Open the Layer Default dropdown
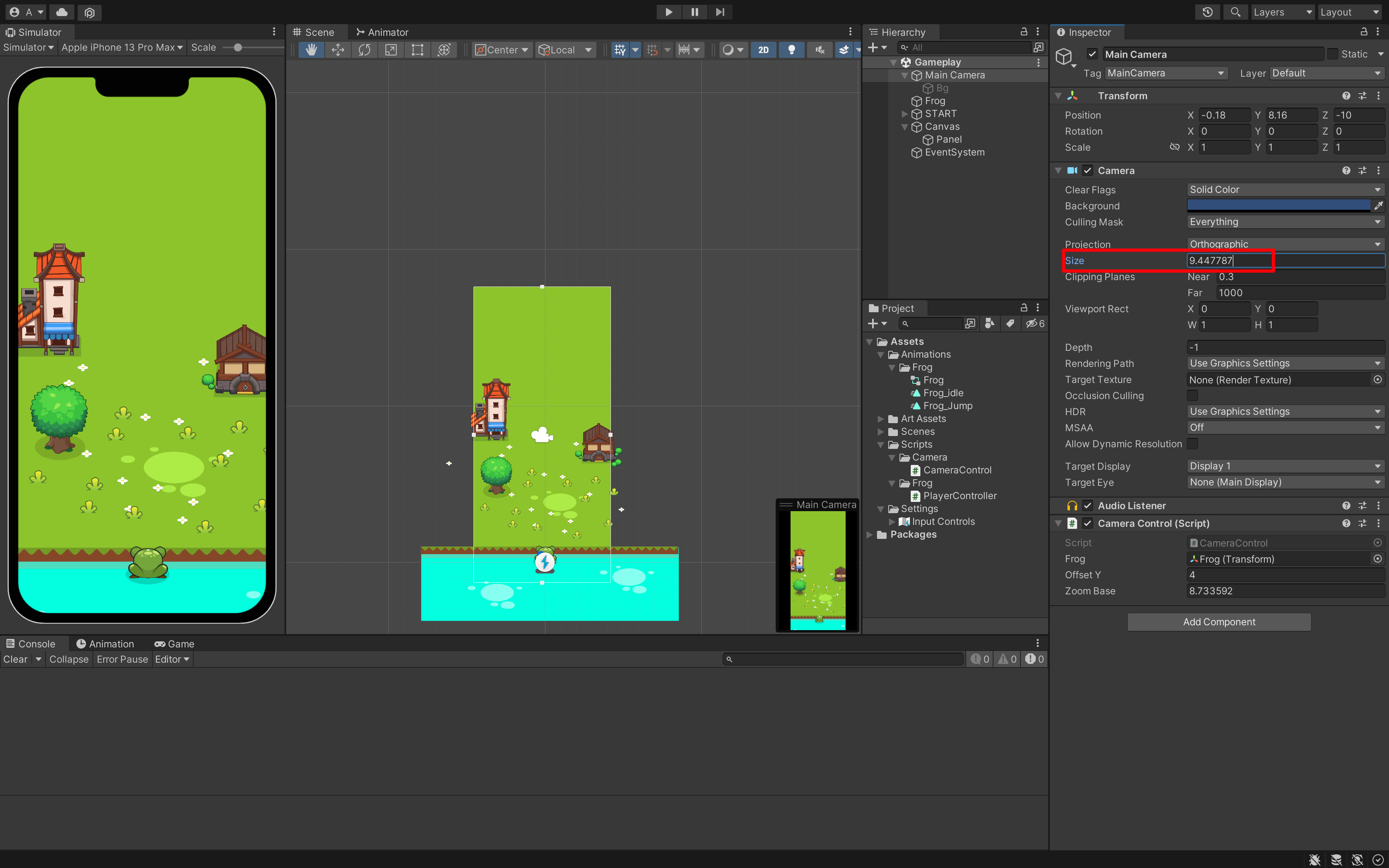 [x=1327, y=73]
